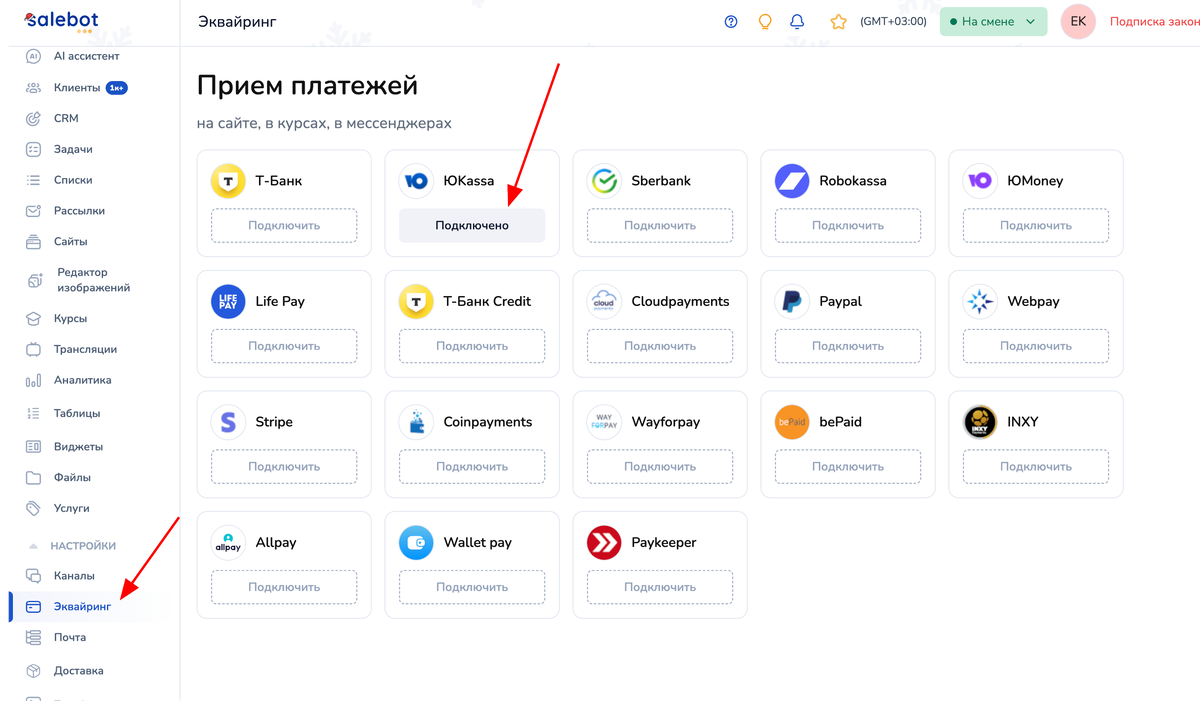Image resolution: width=1200 pixels, height=712 pixels.
Task: Click the bePaid orange logo icon
Action: coord(792,422)
